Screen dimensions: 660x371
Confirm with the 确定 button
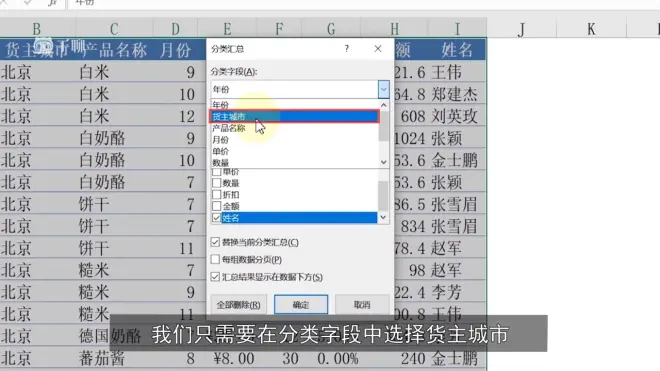[x=301, y=304]
